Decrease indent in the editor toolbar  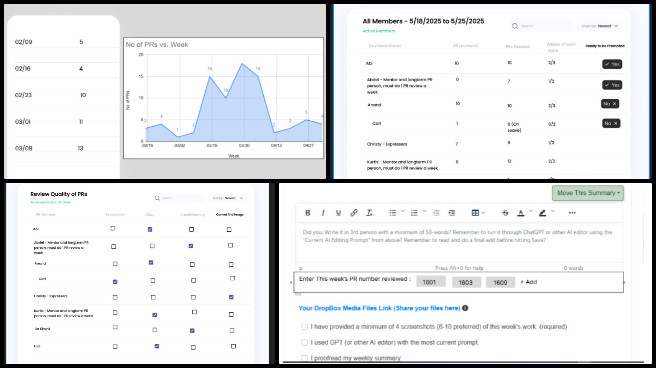click(436, 213)
